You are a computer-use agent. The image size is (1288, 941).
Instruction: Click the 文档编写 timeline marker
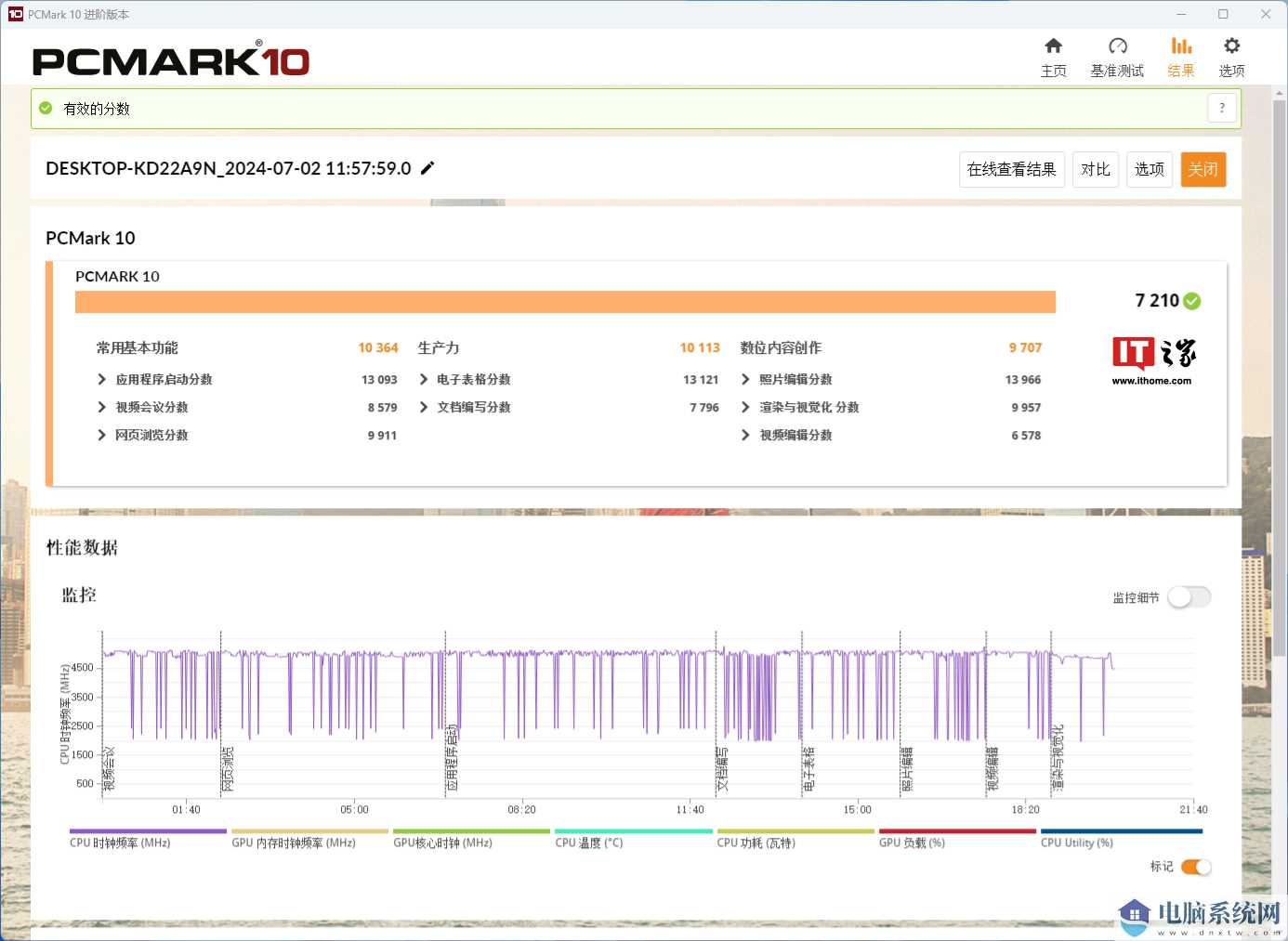(x=722, y=768)
